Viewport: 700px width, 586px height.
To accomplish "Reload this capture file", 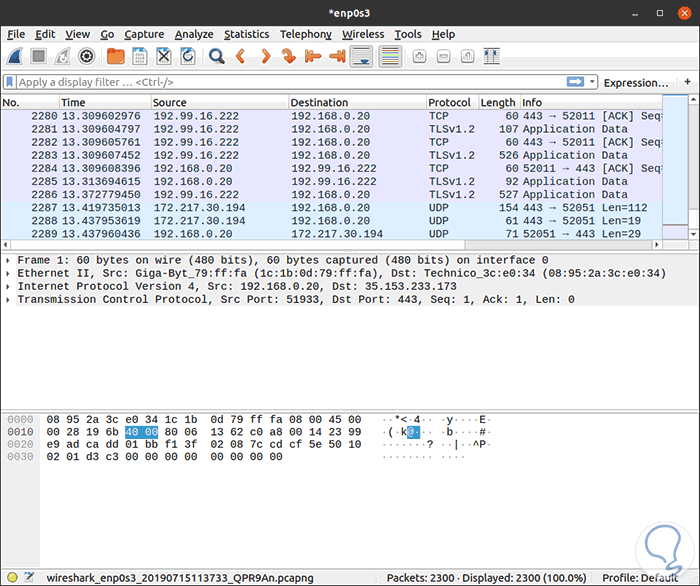I will (188, 56).
